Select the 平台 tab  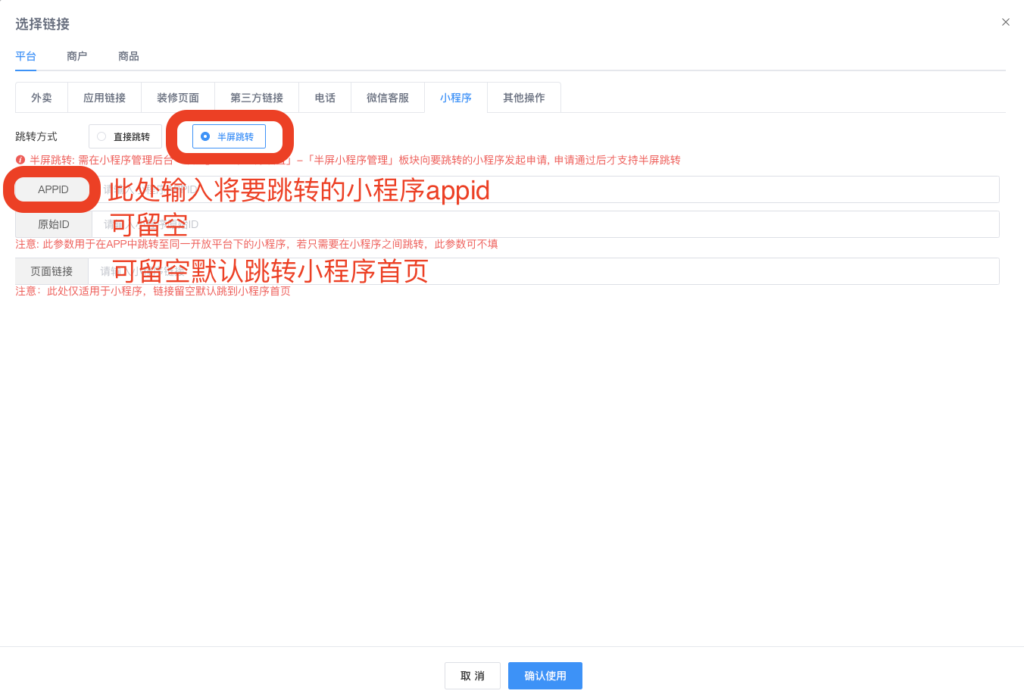pyautogui.click(x=26, y=57)
